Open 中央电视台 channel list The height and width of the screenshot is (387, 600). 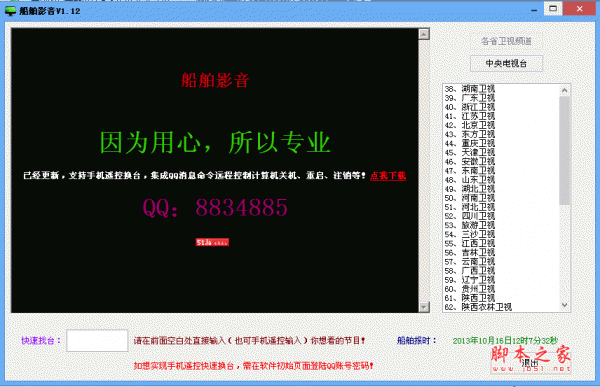click(x=506, y=64)
